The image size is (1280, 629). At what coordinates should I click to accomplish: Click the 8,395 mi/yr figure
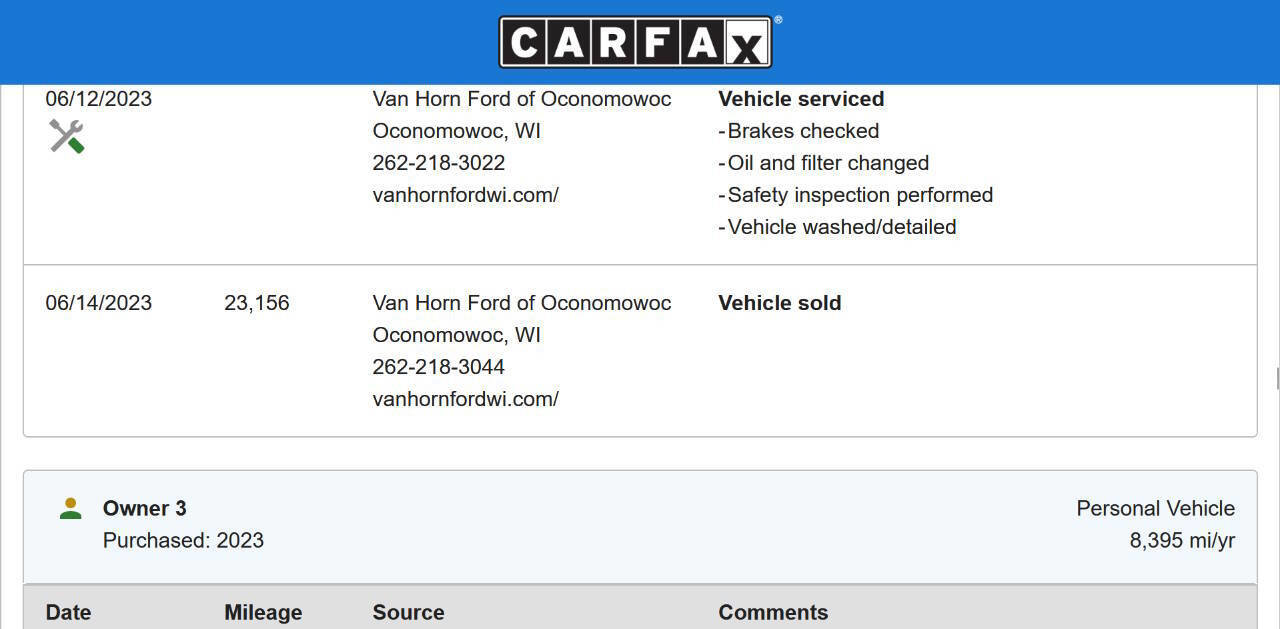click(1182, 541)
